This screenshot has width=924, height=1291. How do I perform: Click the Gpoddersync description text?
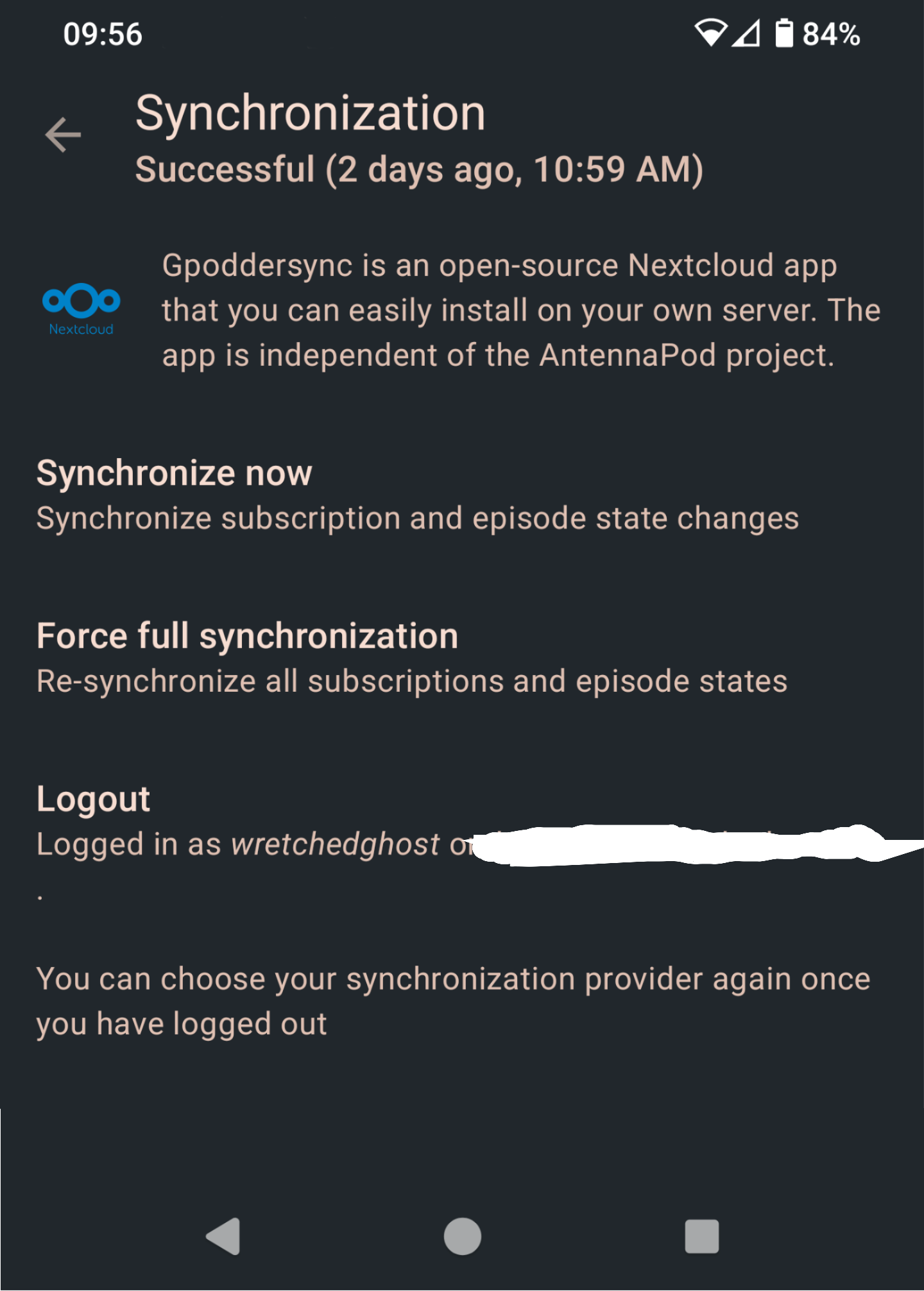point(520,311)
